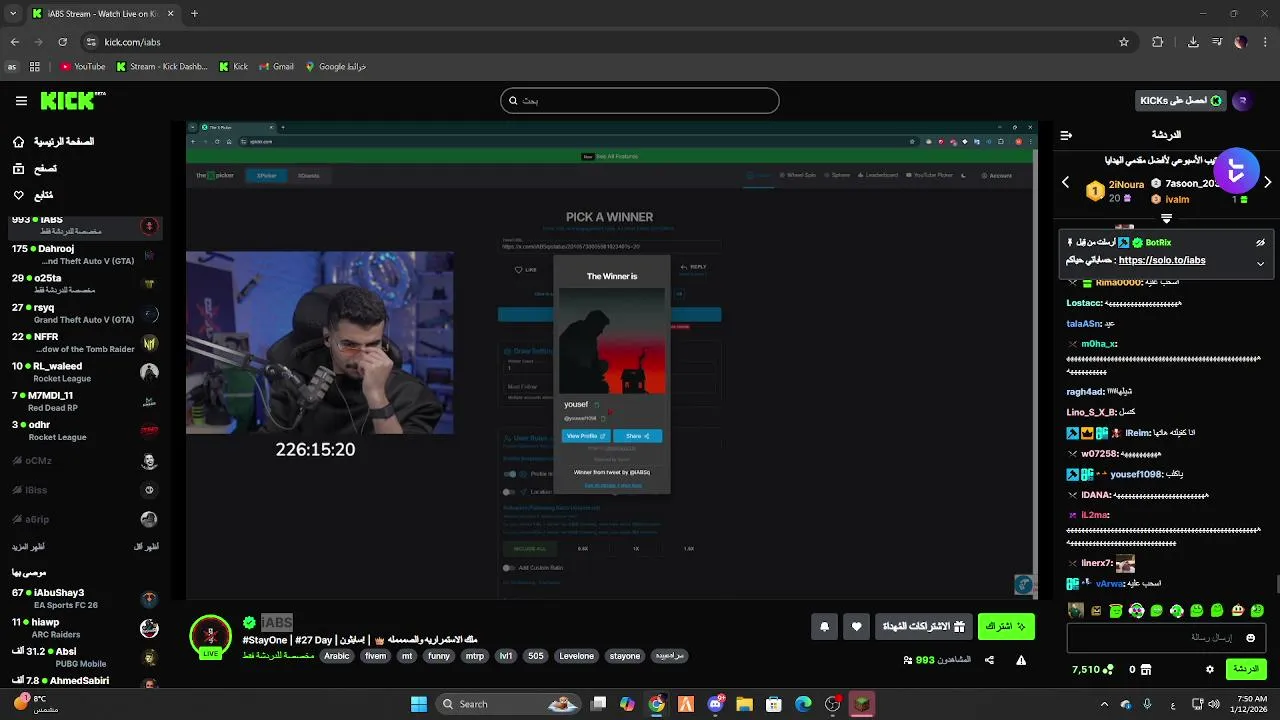Viewport: 1280px width, 720px height.
Task: Click the report warning triangle icon
Action: [1021, 660]
